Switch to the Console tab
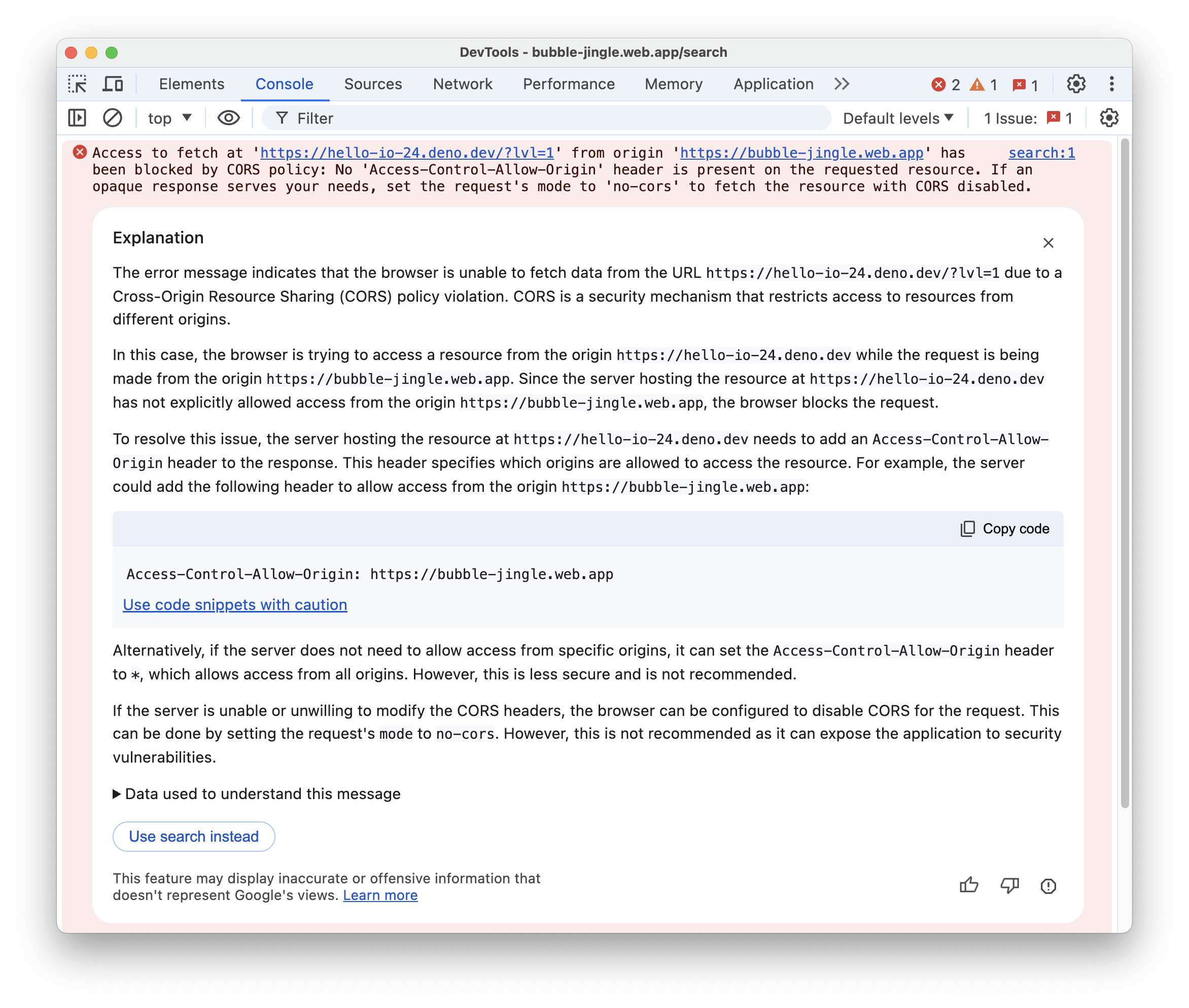The height and width of the screenshot is (1008, 1189). tap(283, 84)
